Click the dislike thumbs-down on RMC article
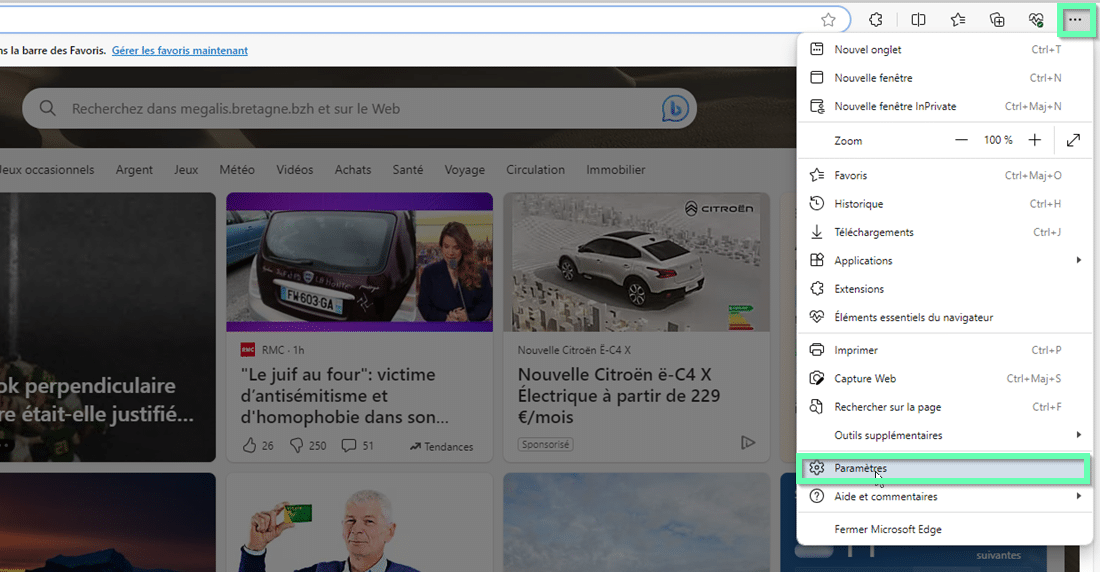The width and height of the screenshot is (1100, 572). [x=297, y=445]
